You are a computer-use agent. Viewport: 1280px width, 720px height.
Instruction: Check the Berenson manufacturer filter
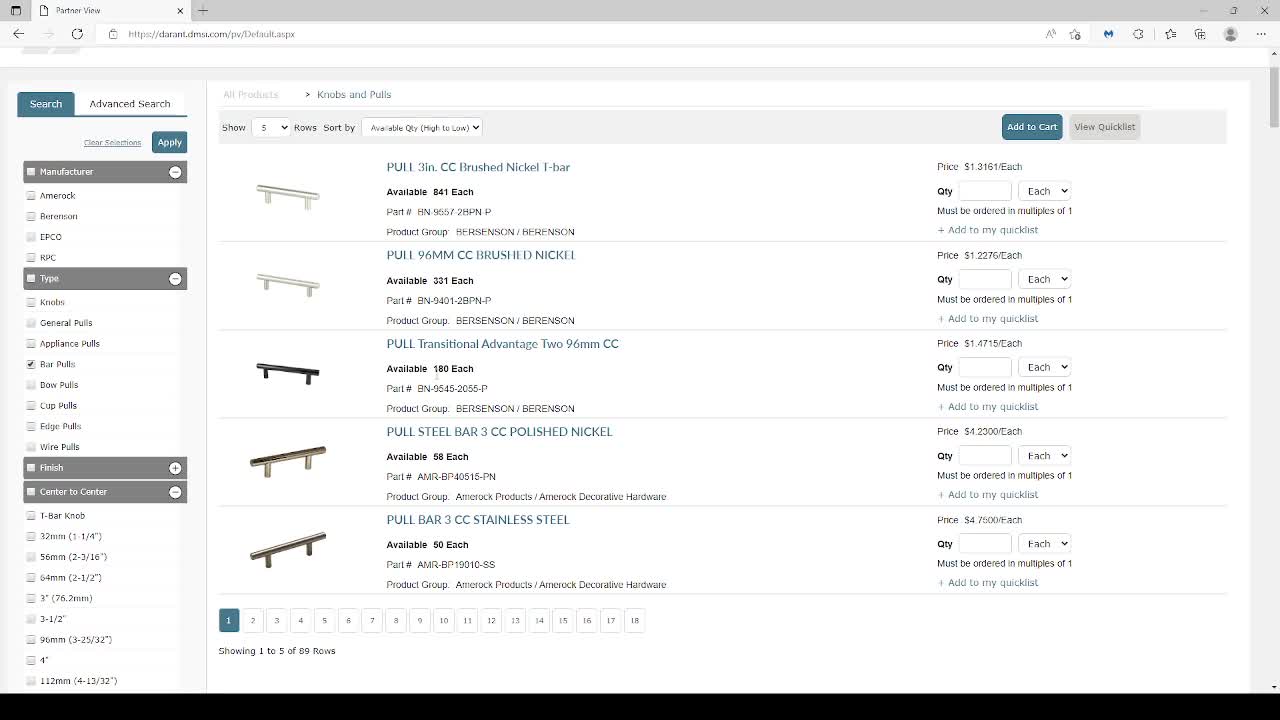click(x=31, y=216)
